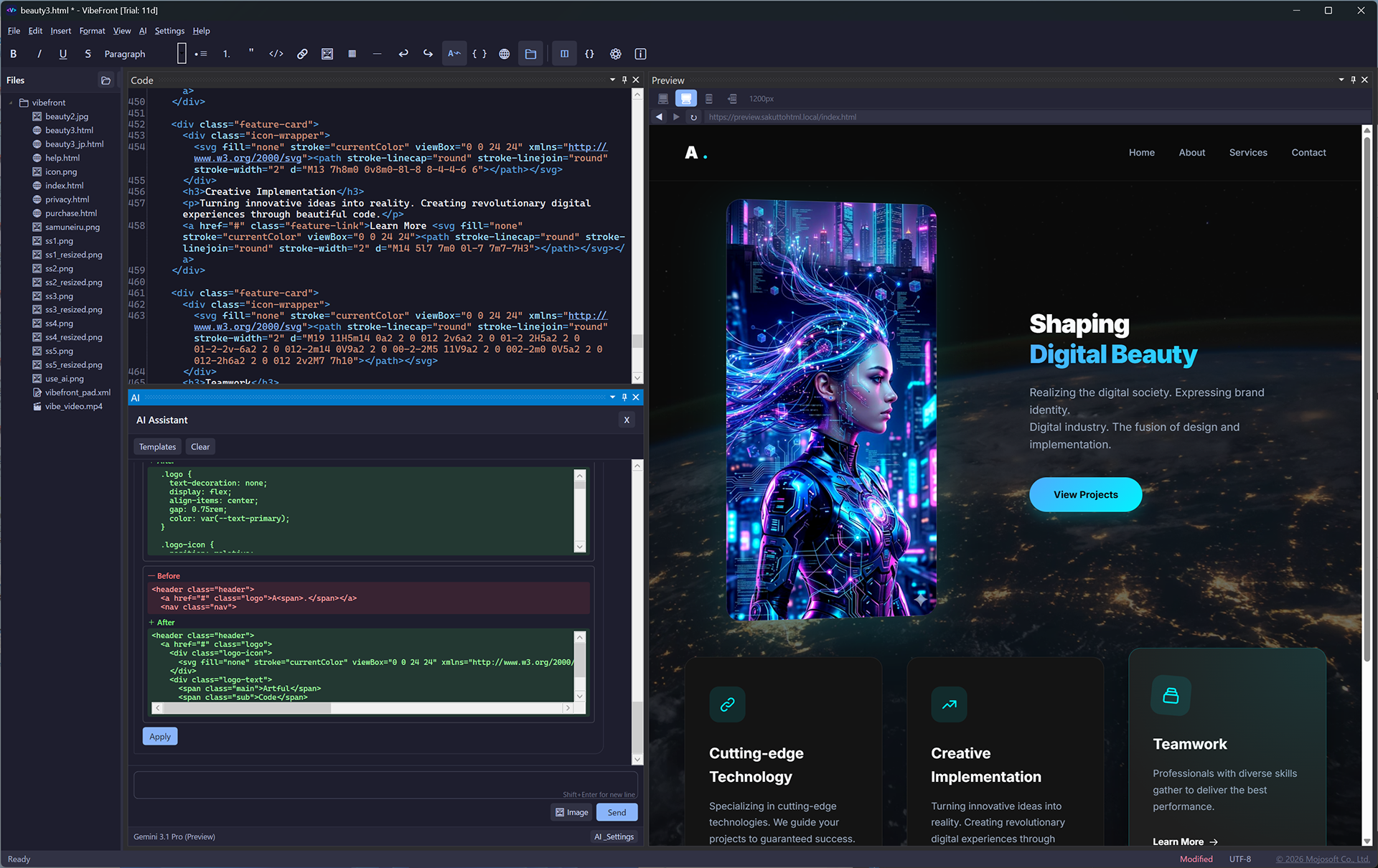Click the Apply button in AI panel
This screenshot has width=1378, height=868.
click(x=159, y=736)
